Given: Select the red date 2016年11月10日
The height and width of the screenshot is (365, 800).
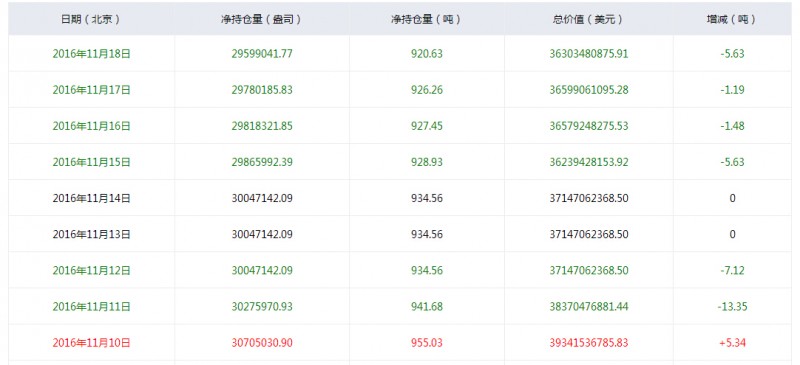Looking at the screenshot, I should pos(91,343).
